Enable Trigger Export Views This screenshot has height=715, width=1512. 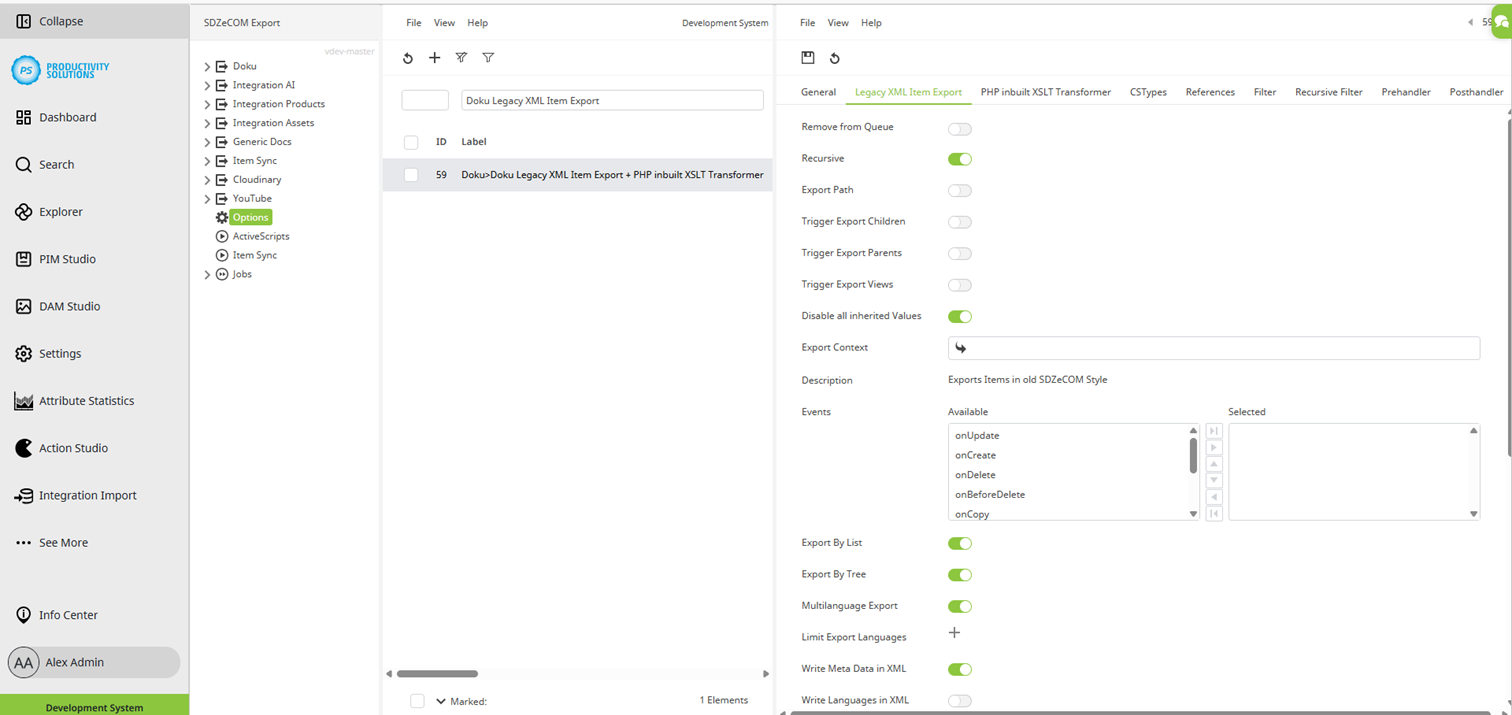[x=960, y=285]
